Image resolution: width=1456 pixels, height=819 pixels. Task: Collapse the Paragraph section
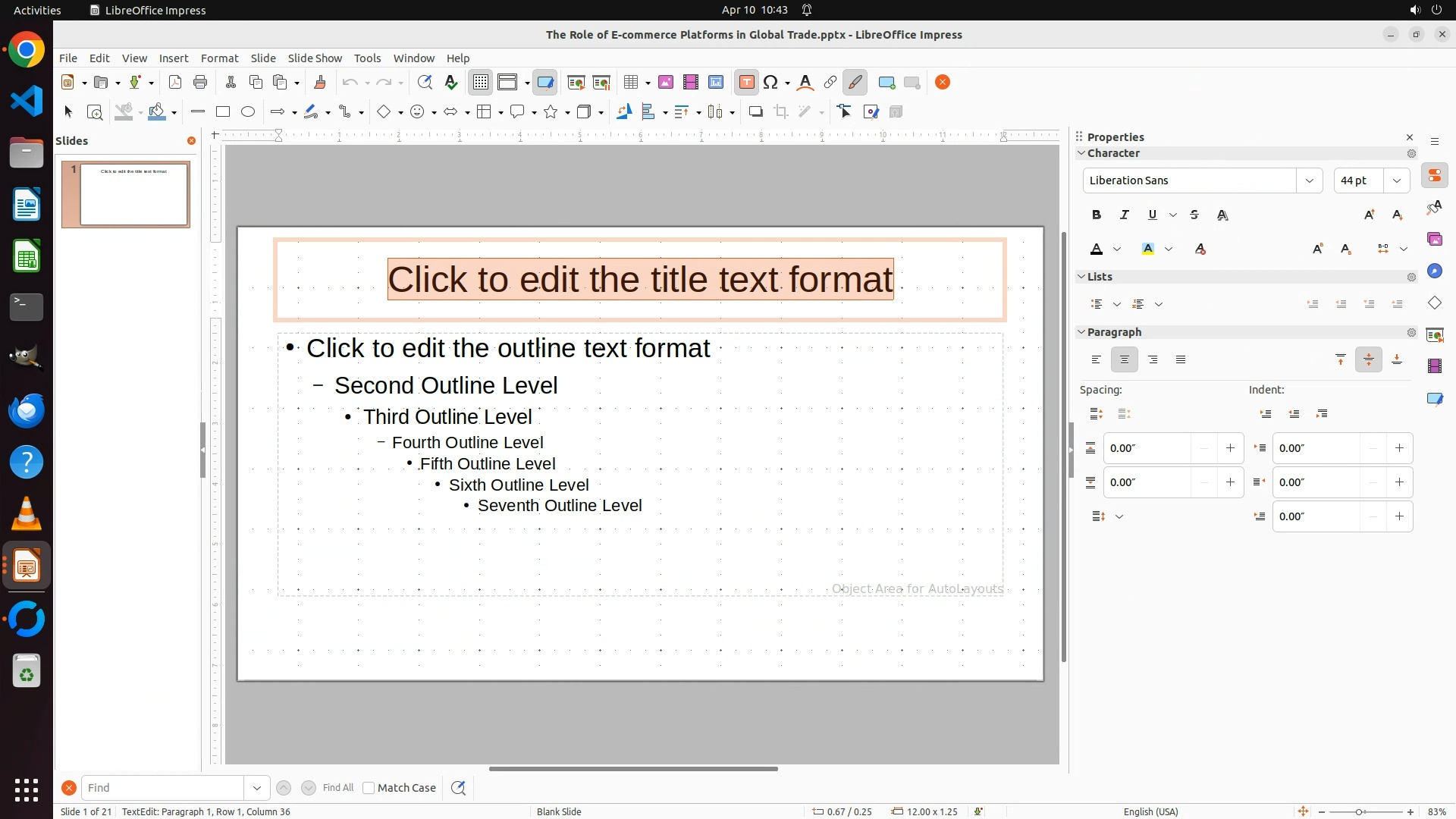pos(1082,332)
